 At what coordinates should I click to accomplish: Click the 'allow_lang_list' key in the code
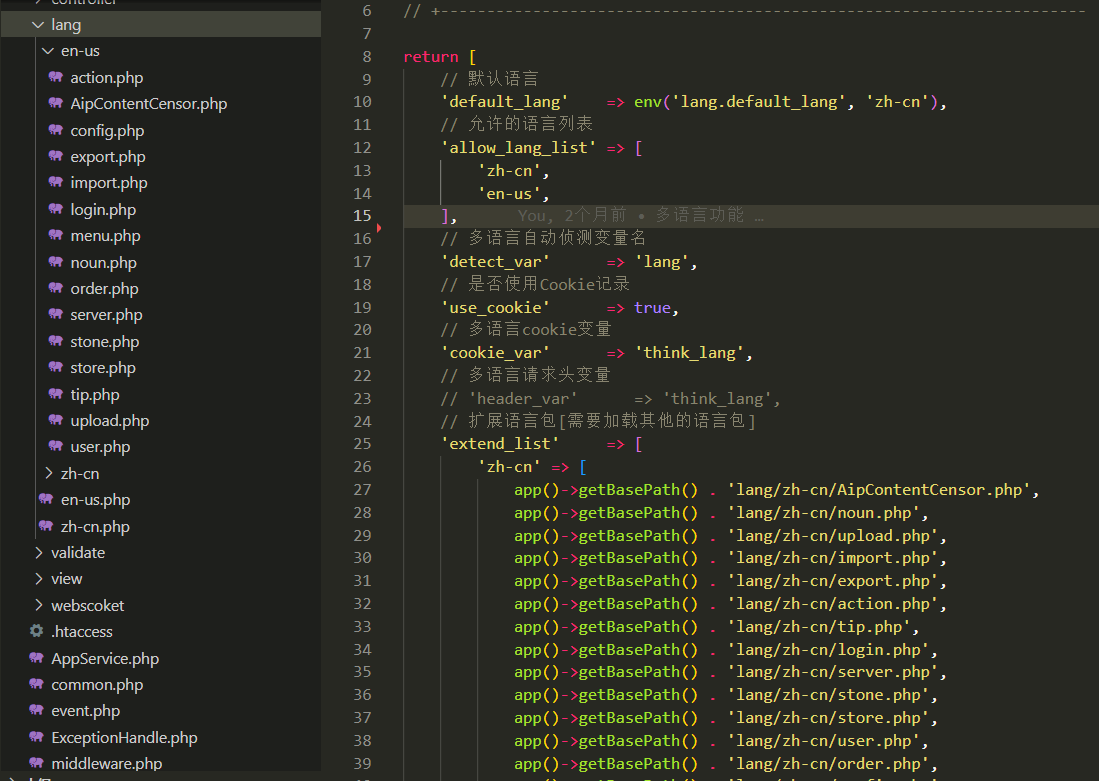point(519,148)
